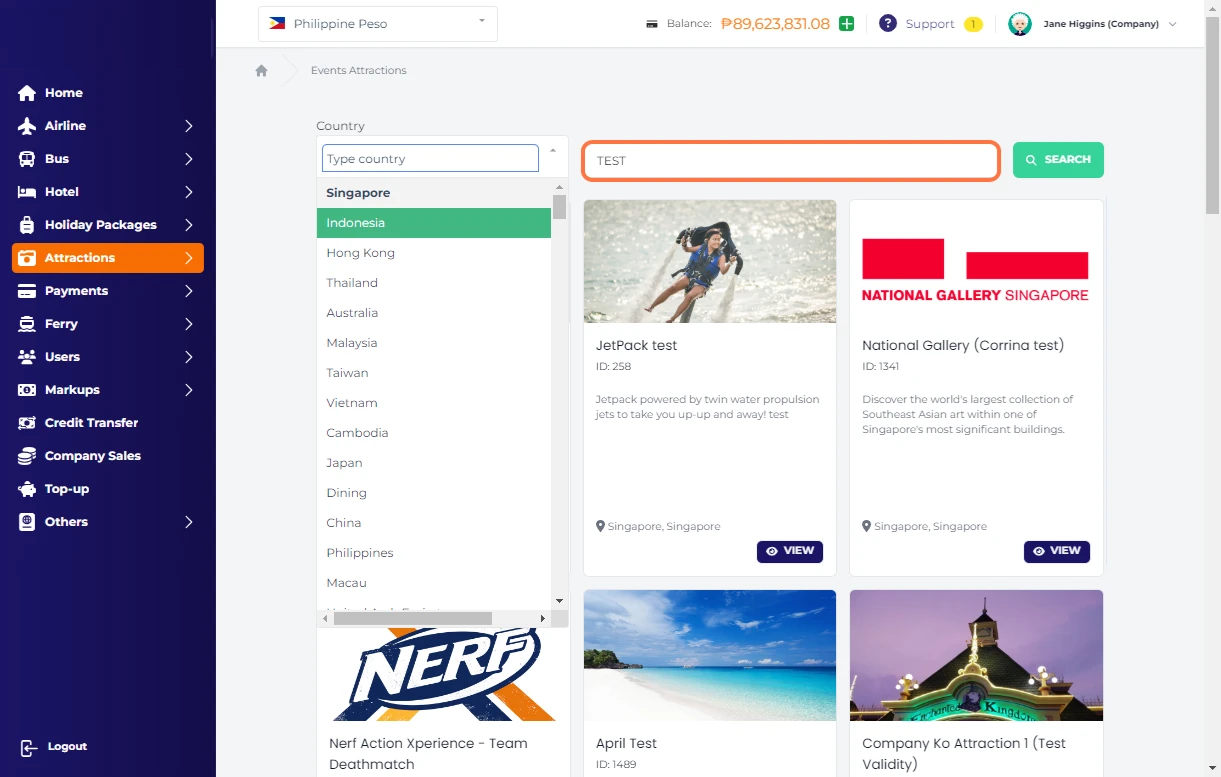Click the Top-up piggy bank icon

point(27,489)
